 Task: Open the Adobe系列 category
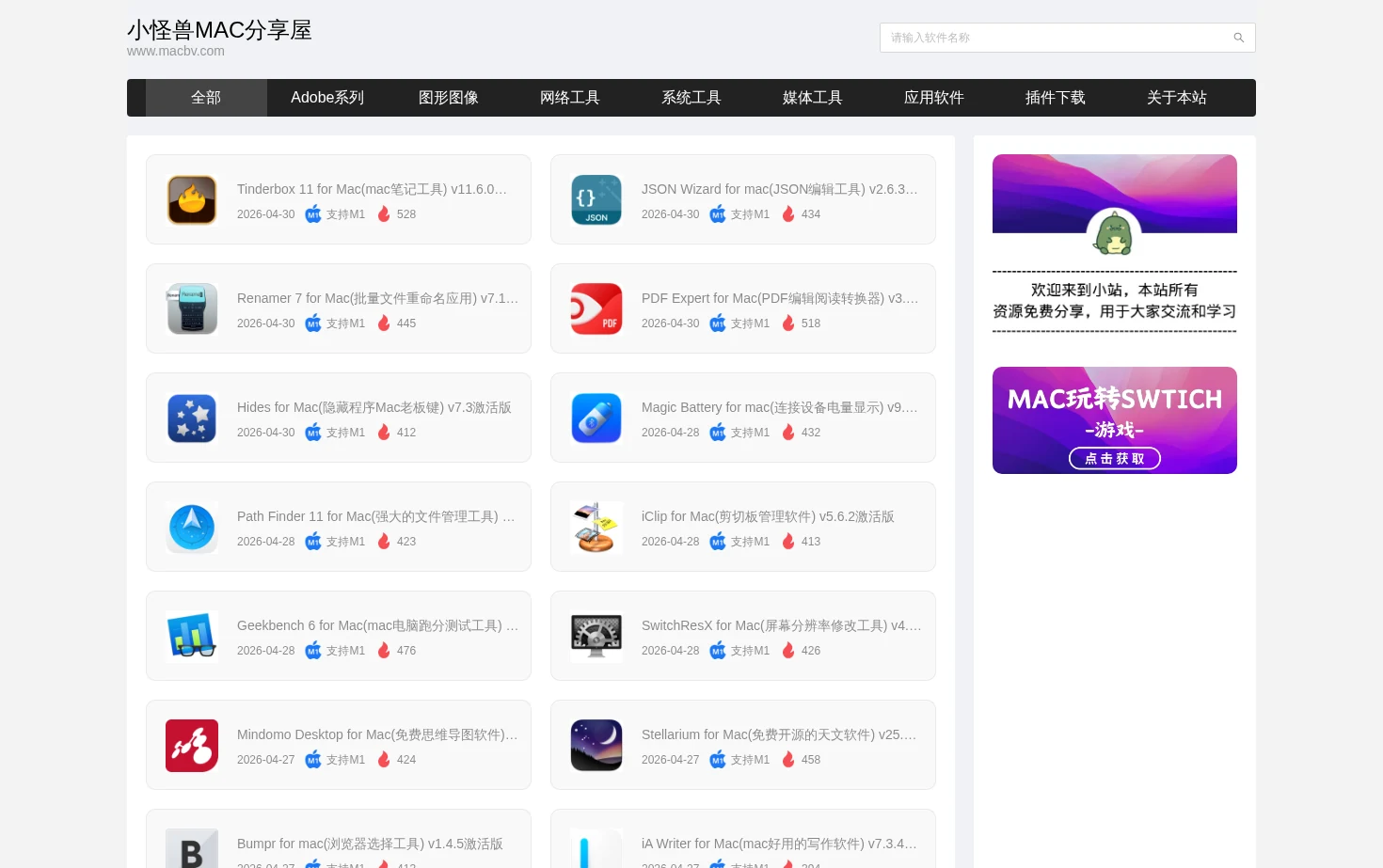tap(327, 98)
